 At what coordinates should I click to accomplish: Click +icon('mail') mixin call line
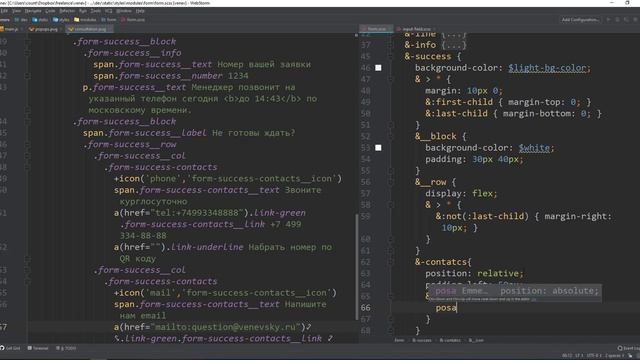(225, 293)
